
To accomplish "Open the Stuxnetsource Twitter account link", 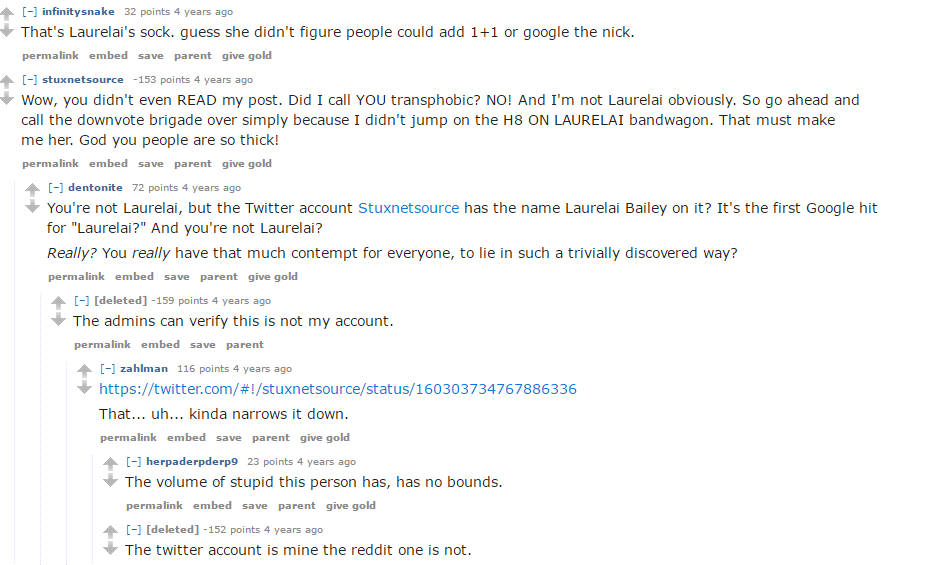I will tap(409, 208).
